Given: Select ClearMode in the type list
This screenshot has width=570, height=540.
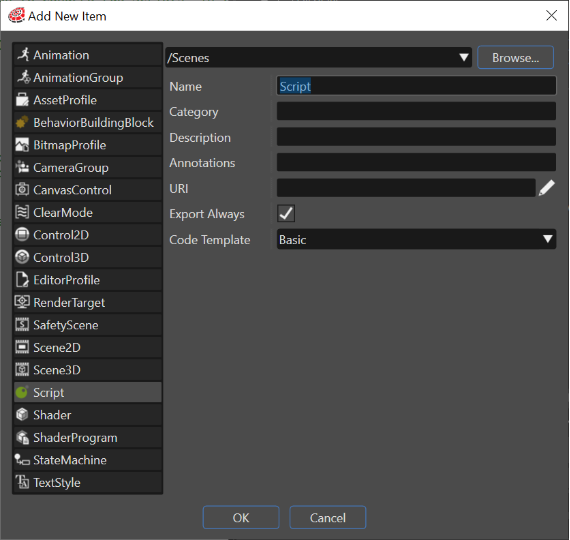Looking at the screenshot, I should coord(88,212).
